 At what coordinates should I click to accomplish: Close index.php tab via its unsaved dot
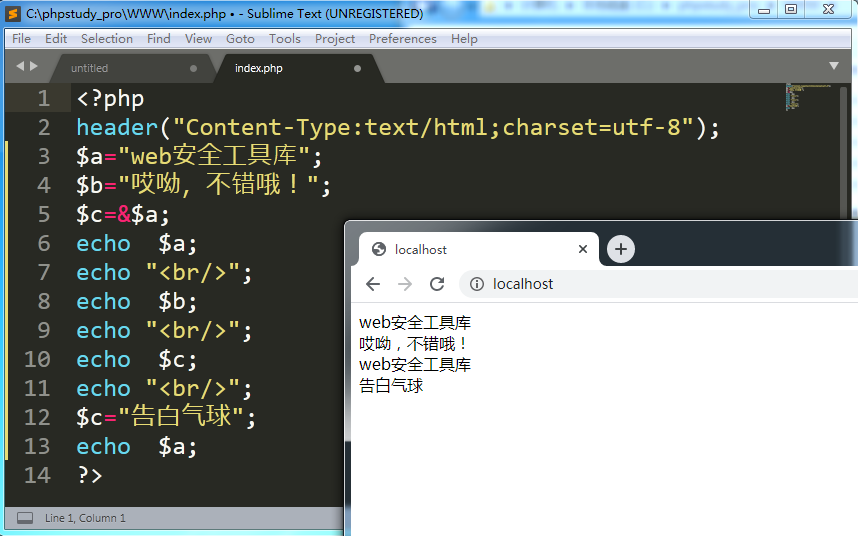pyautogui.click(x=357, y=68)
